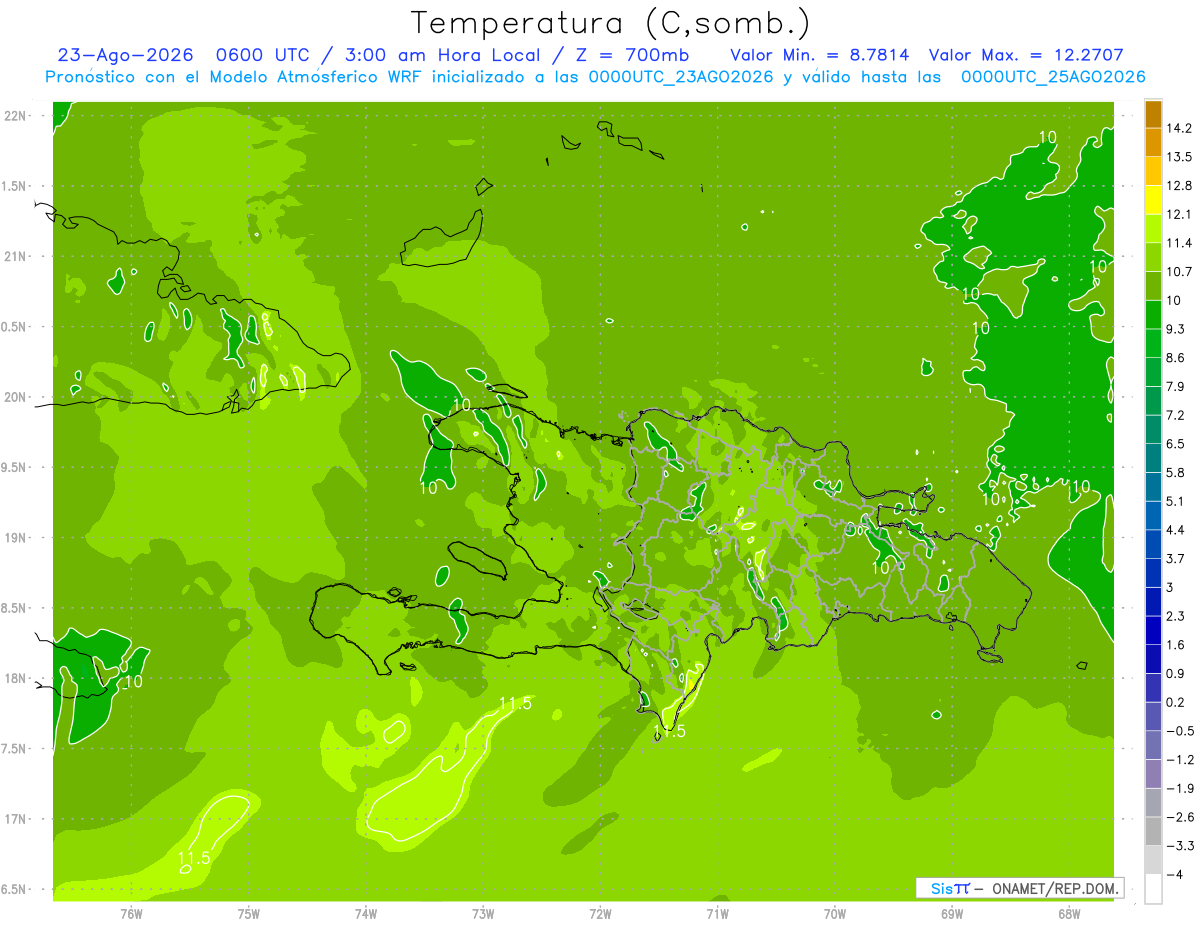
Task: Click the title 'Temperatura (C,somb.)'
Action: [610, 22]
